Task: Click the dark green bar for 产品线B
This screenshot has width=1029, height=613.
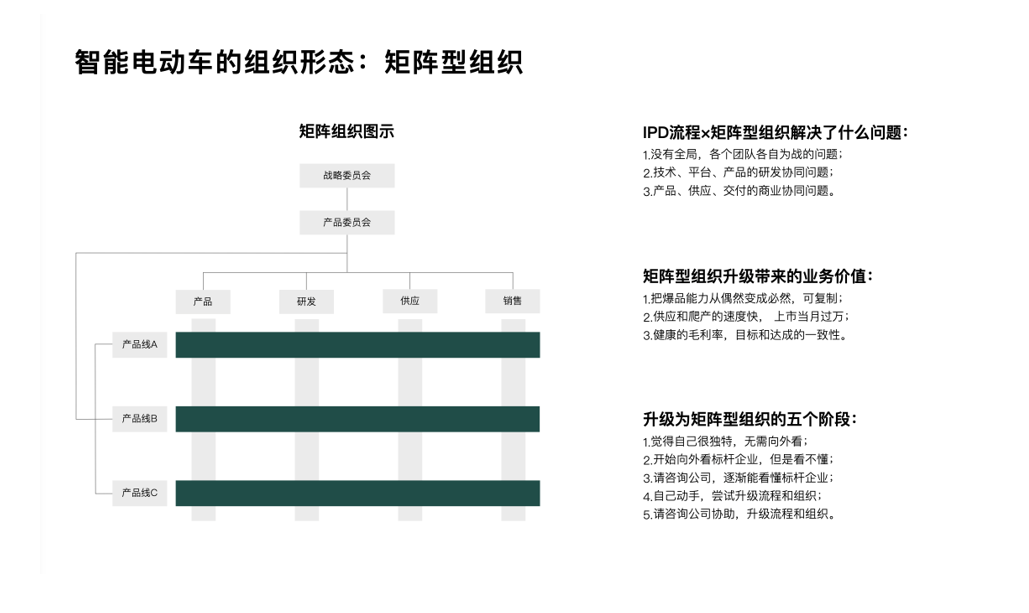Action: pos(358,418)
